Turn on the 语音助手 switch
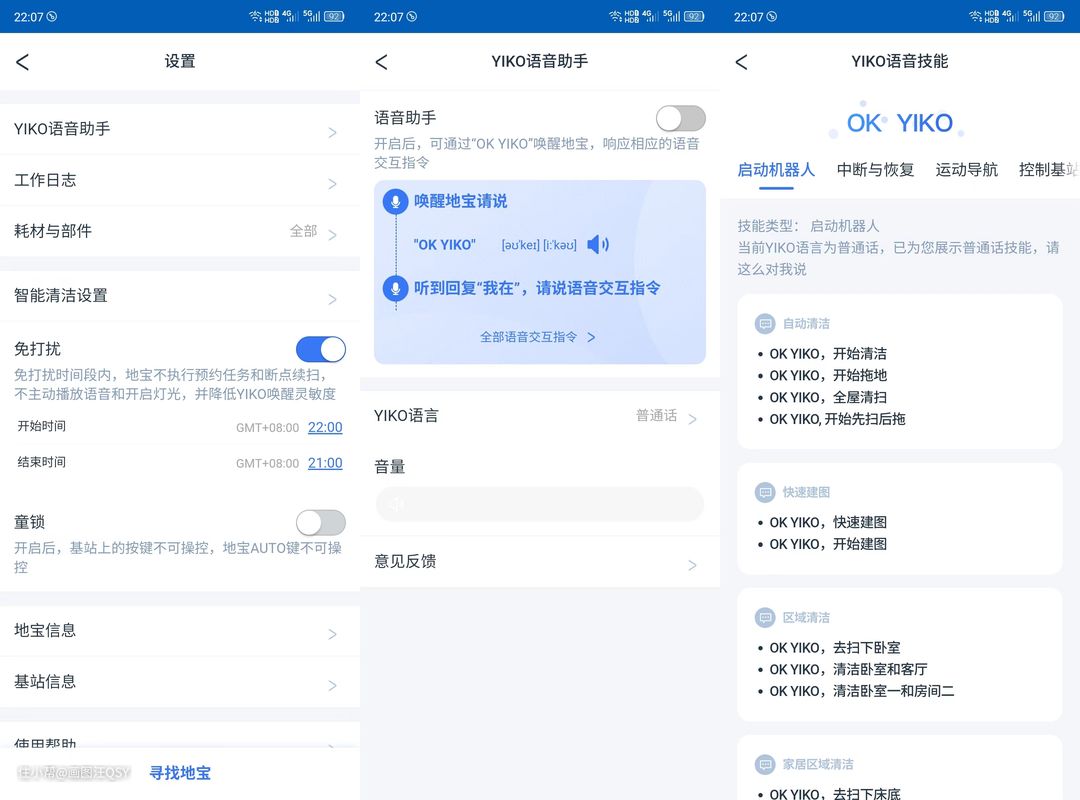The height and width of the screenshot is (800, 1080). (x=680, y=118)
